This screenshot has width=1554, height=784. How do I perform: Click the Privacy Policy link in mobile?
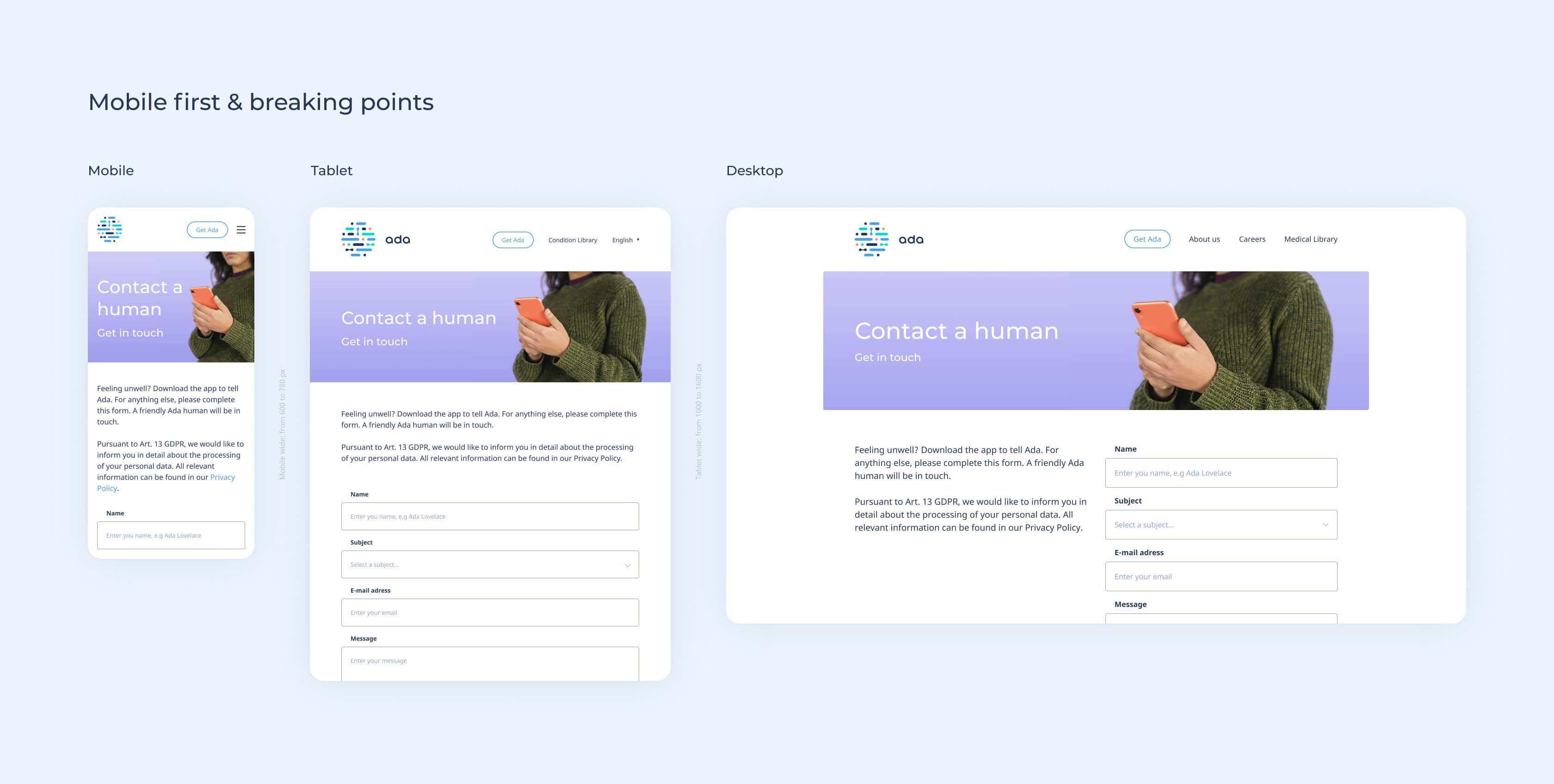pos(222,477)
